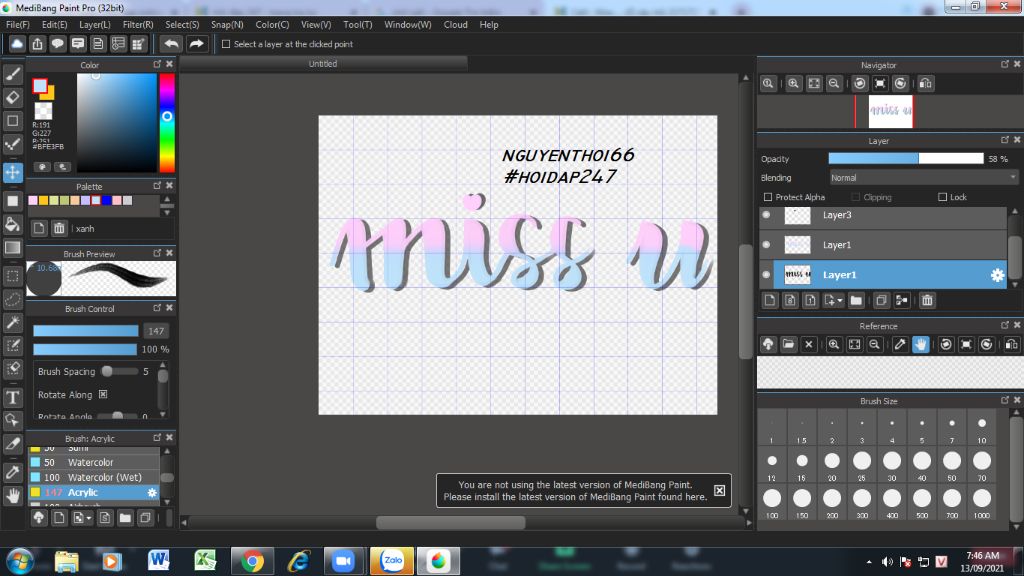Screen dimensions: 1024x576
Task: Select the Brush tool in the left toolbar
Action: click(12, 74)
